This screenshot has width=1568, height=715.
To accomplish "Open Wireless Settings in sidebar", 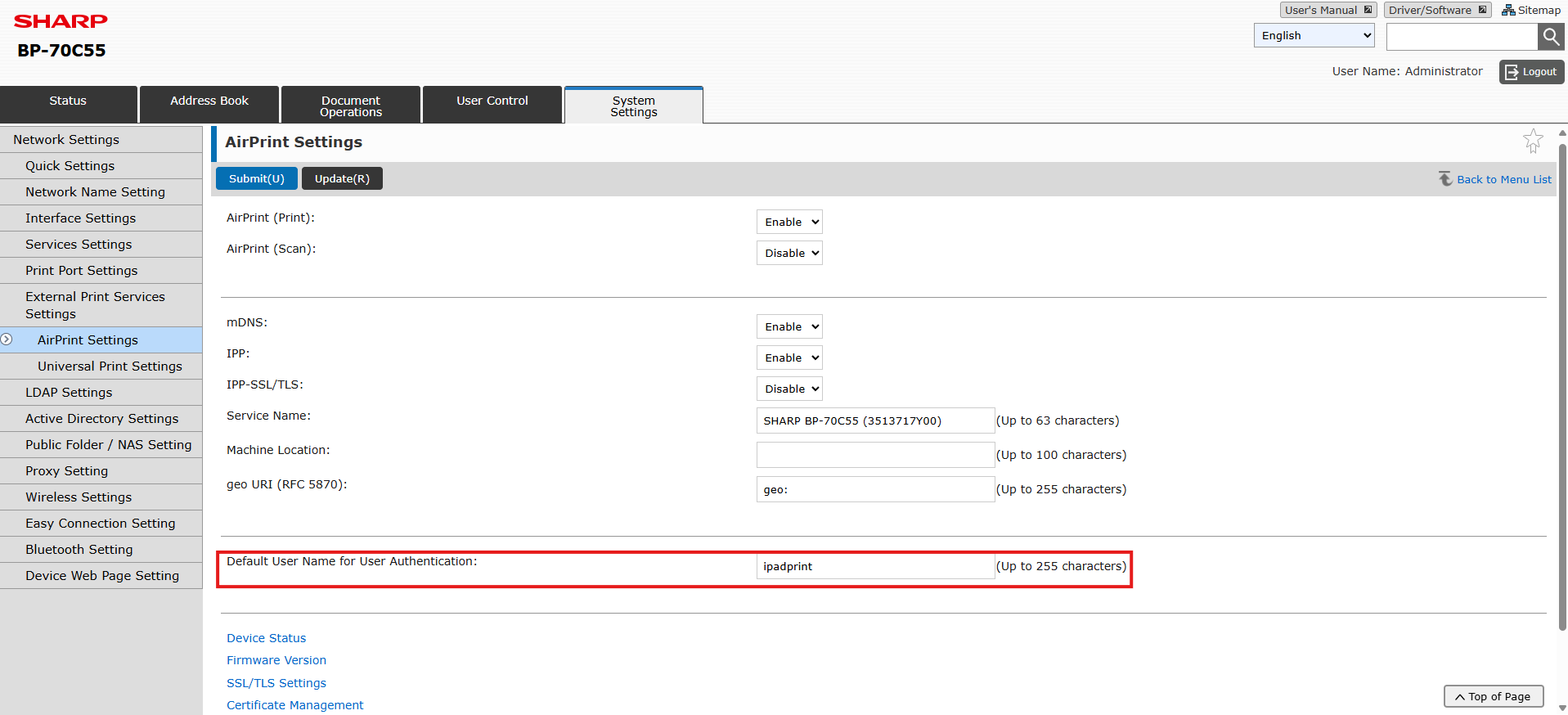I will tap(101, 497).
